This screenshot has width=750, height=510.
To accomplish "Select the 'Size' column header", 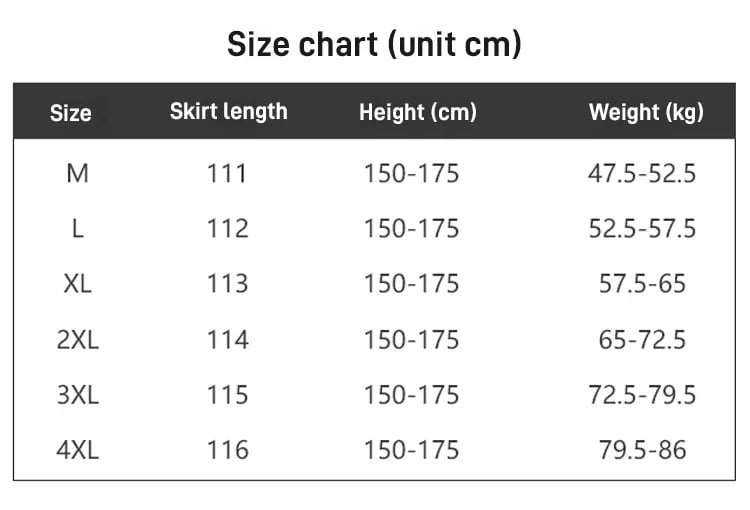I will tap(71, 113).
